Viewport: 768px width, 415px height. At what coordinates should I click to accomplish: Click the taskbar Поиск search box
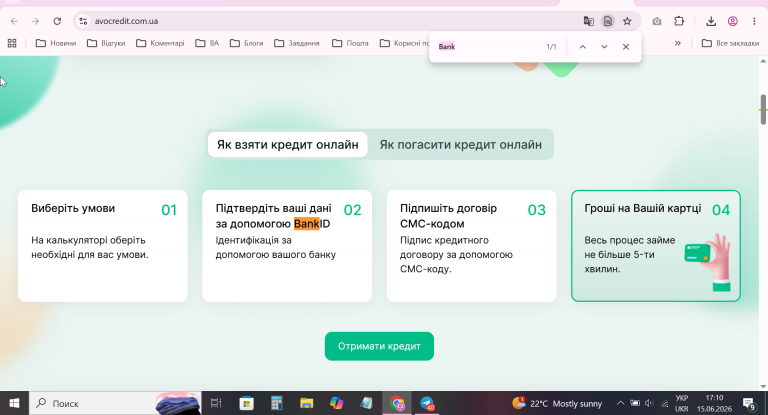pyautogui.click(x=115, y=403)
